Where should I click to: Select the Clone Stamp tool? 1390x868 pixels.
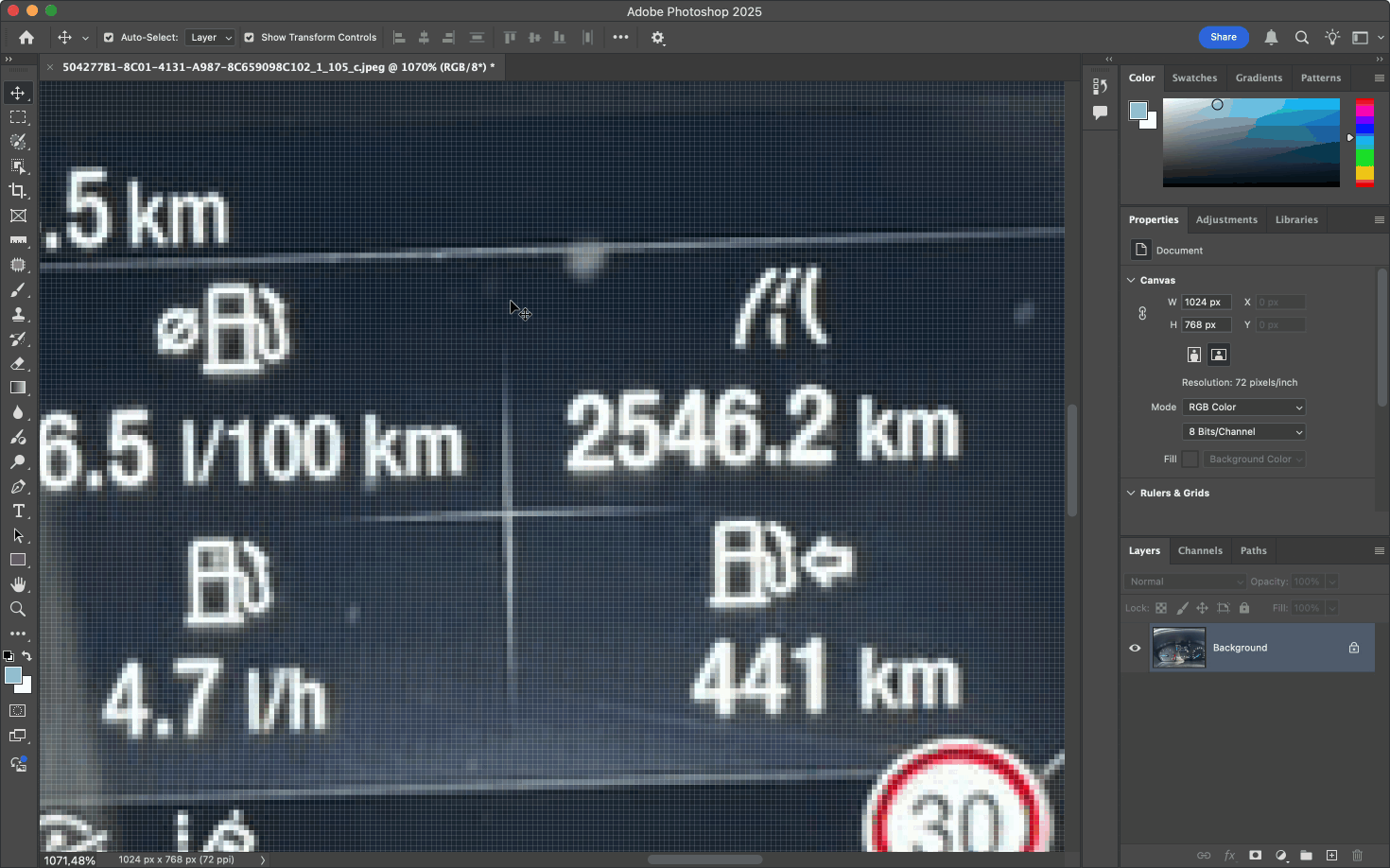18,315
